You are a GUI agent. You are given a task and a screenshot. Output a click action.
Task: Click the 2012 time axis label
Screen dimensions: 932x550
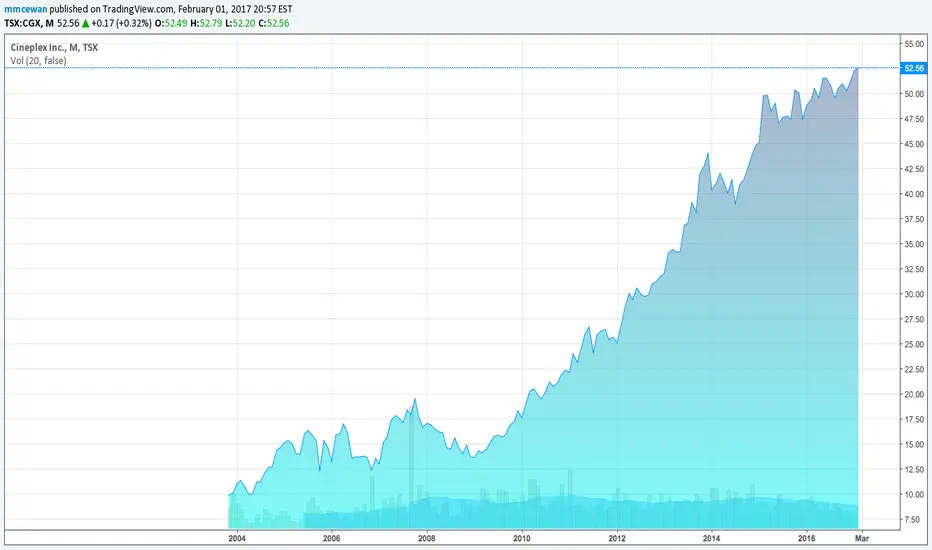(x=617, y=538)
